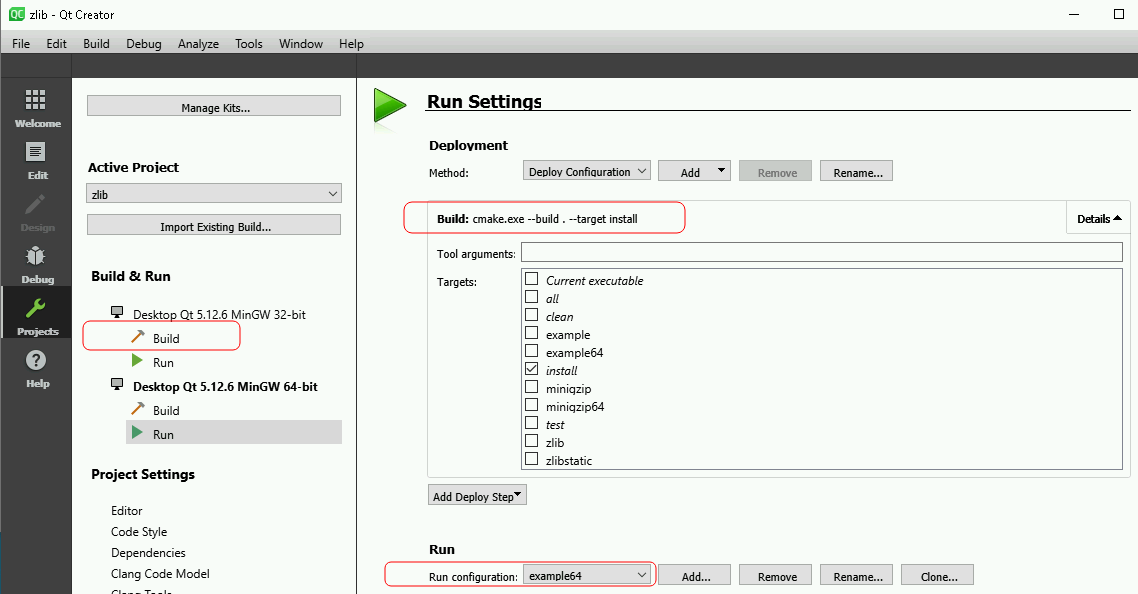Click monitor icon of MinGW 64-bit kit
1138x594 pixels.
(117, 384)
